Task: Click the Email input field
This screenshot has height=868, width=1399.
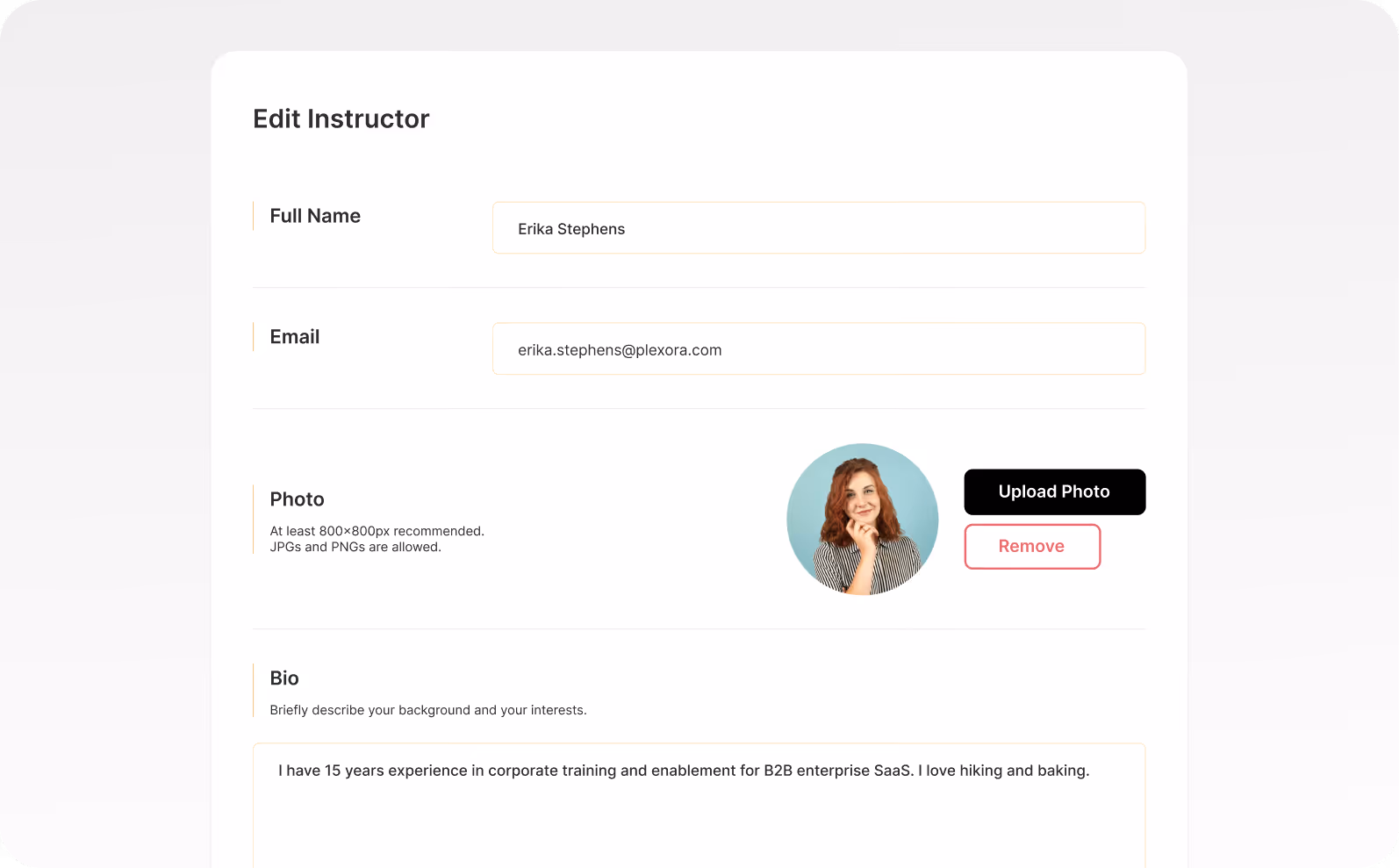Action: click(818, 348)
